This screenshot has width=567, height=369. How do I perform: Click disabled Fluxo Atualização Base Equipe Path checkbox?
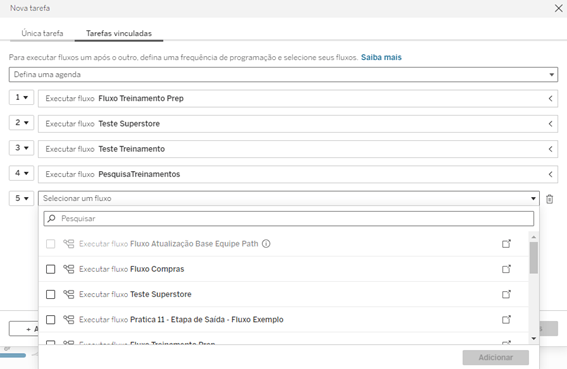[x=51, y=244]
